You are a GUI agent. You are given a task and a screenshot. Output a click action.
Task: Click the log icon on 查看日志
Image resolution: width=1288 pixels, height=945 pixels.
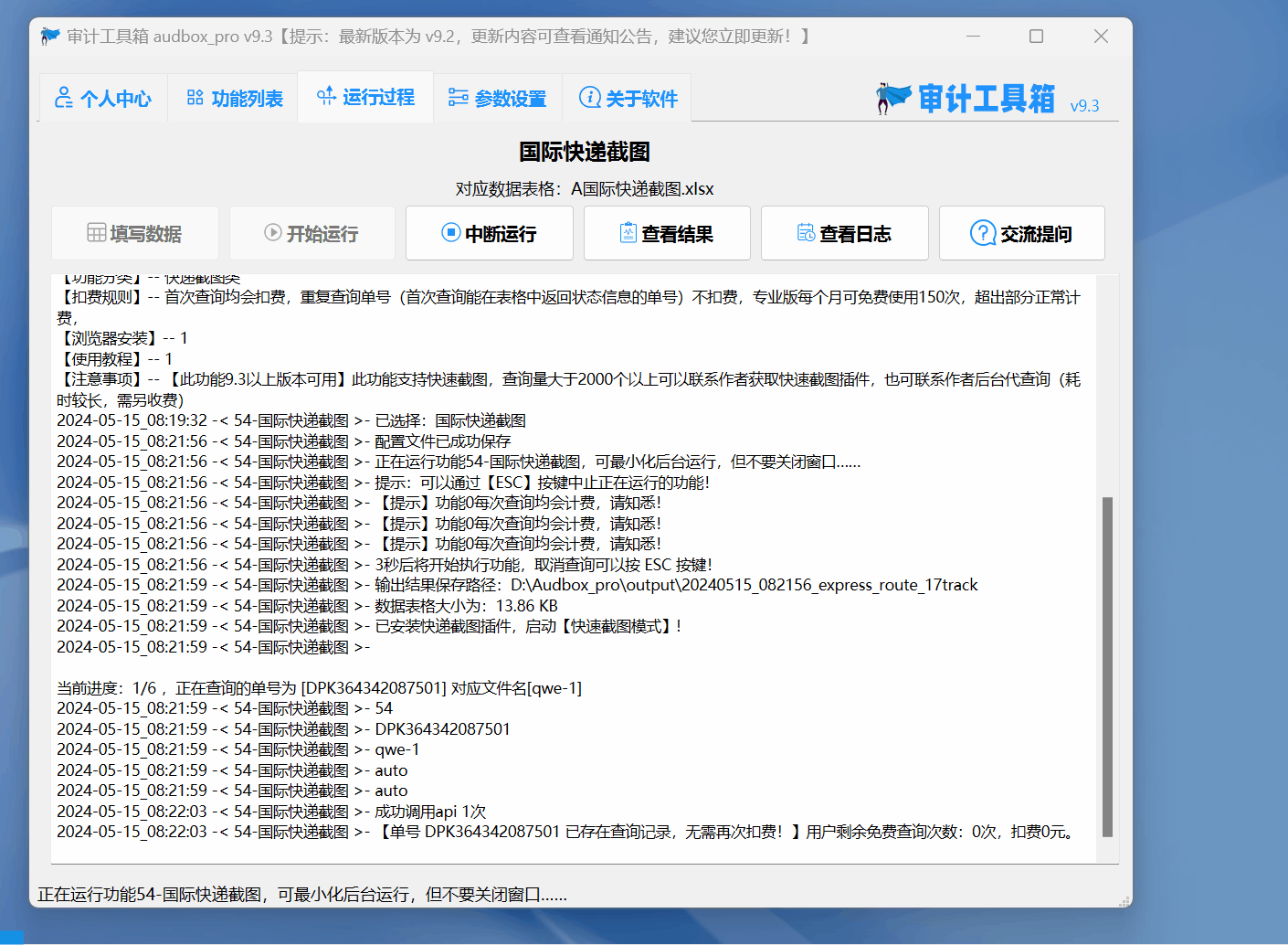(806, 232)
